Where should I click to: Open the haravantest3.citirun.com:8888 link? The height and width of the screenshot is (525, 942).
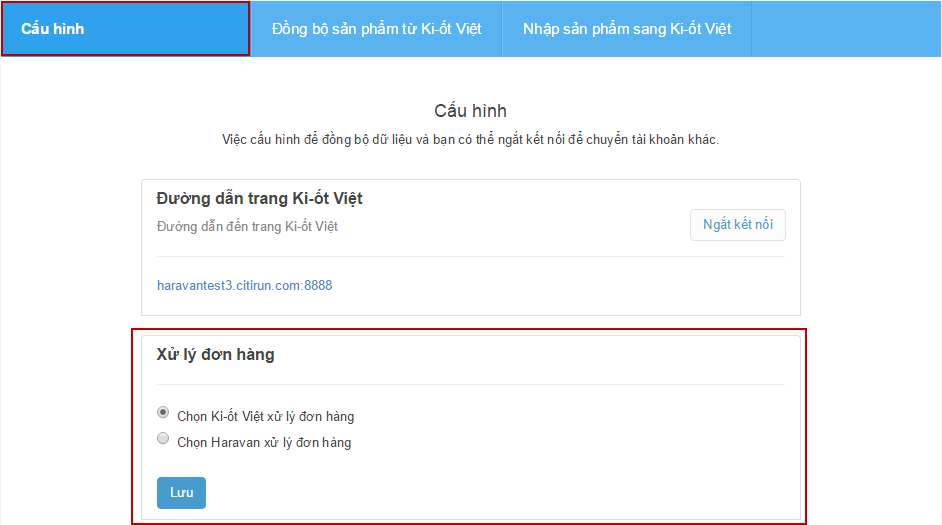[x=245, y=285]
